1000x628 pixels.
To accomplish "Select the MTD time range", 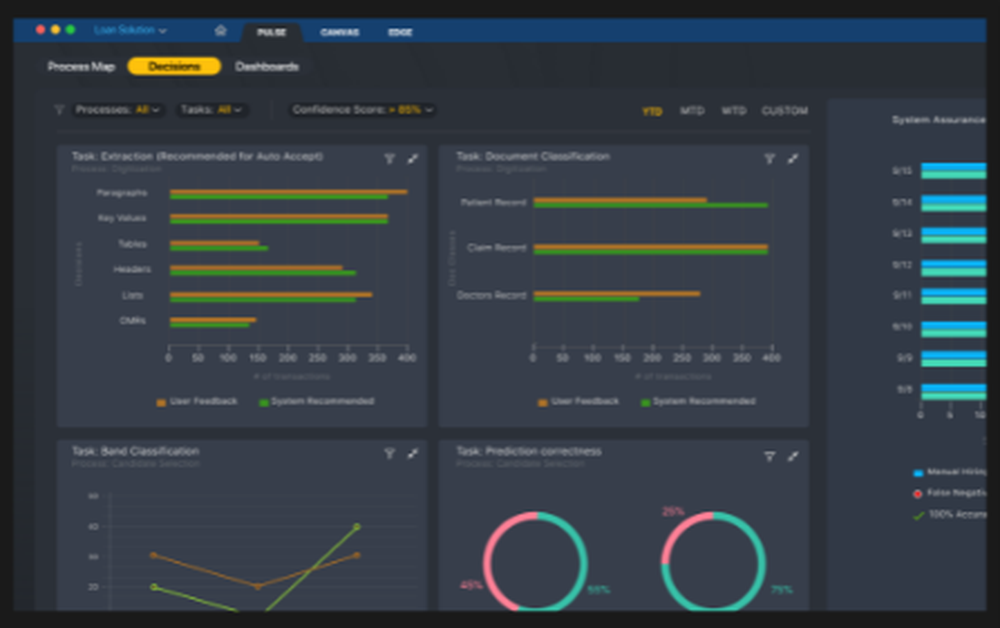I will pyautogui.click(x=692, y=111).
